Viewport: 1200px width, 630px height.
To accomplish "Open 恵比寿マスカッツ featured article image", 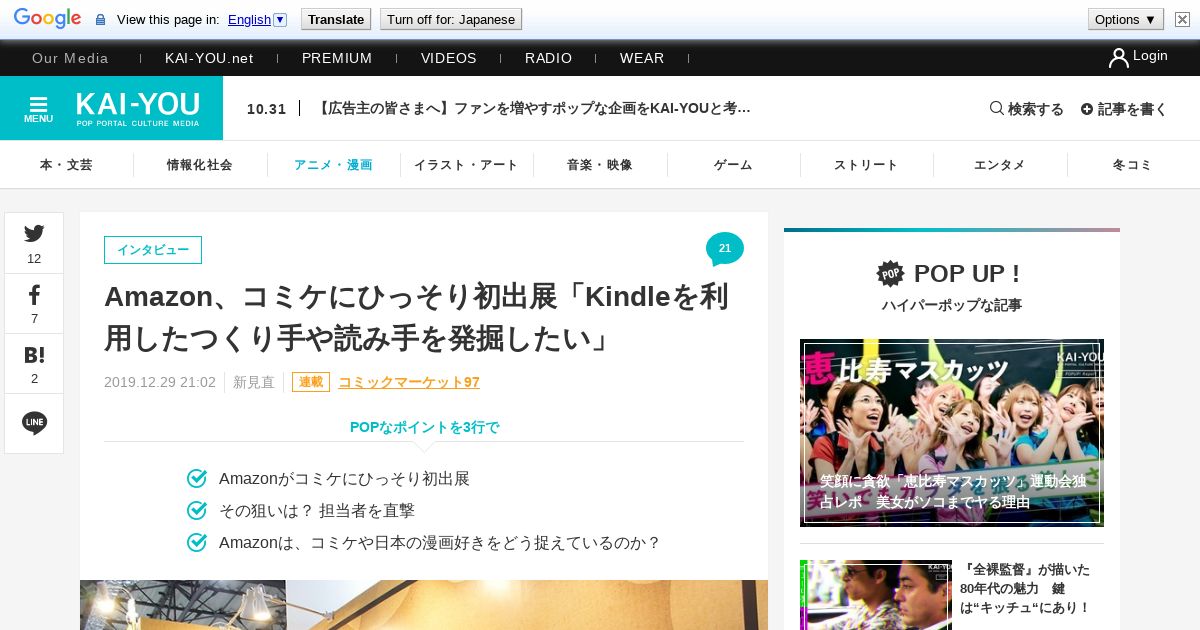I will coord(952,432).
